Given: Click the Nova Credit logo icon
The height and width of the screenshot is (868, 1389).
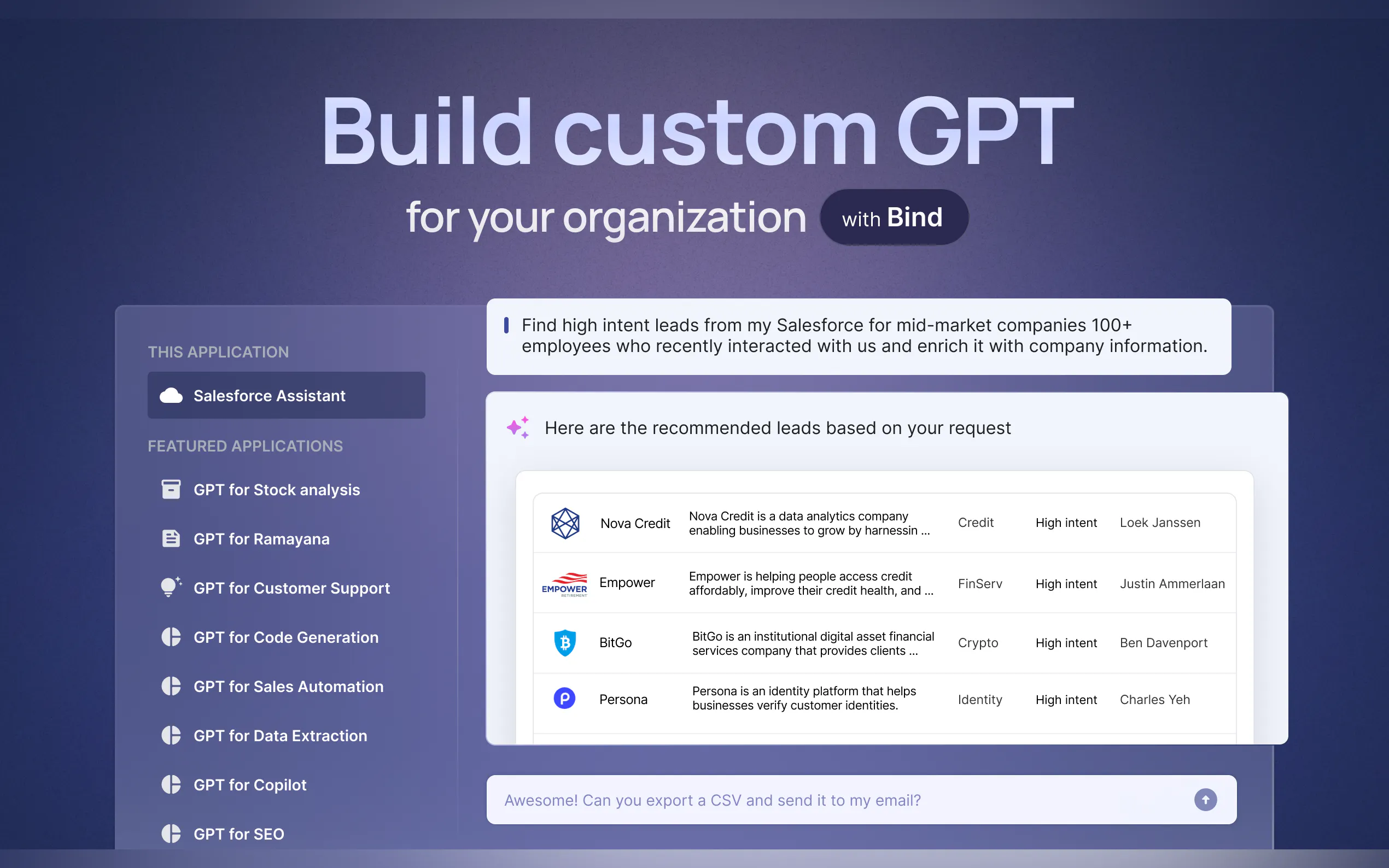Looking at the screenshot, I should (x=565, y=523).
